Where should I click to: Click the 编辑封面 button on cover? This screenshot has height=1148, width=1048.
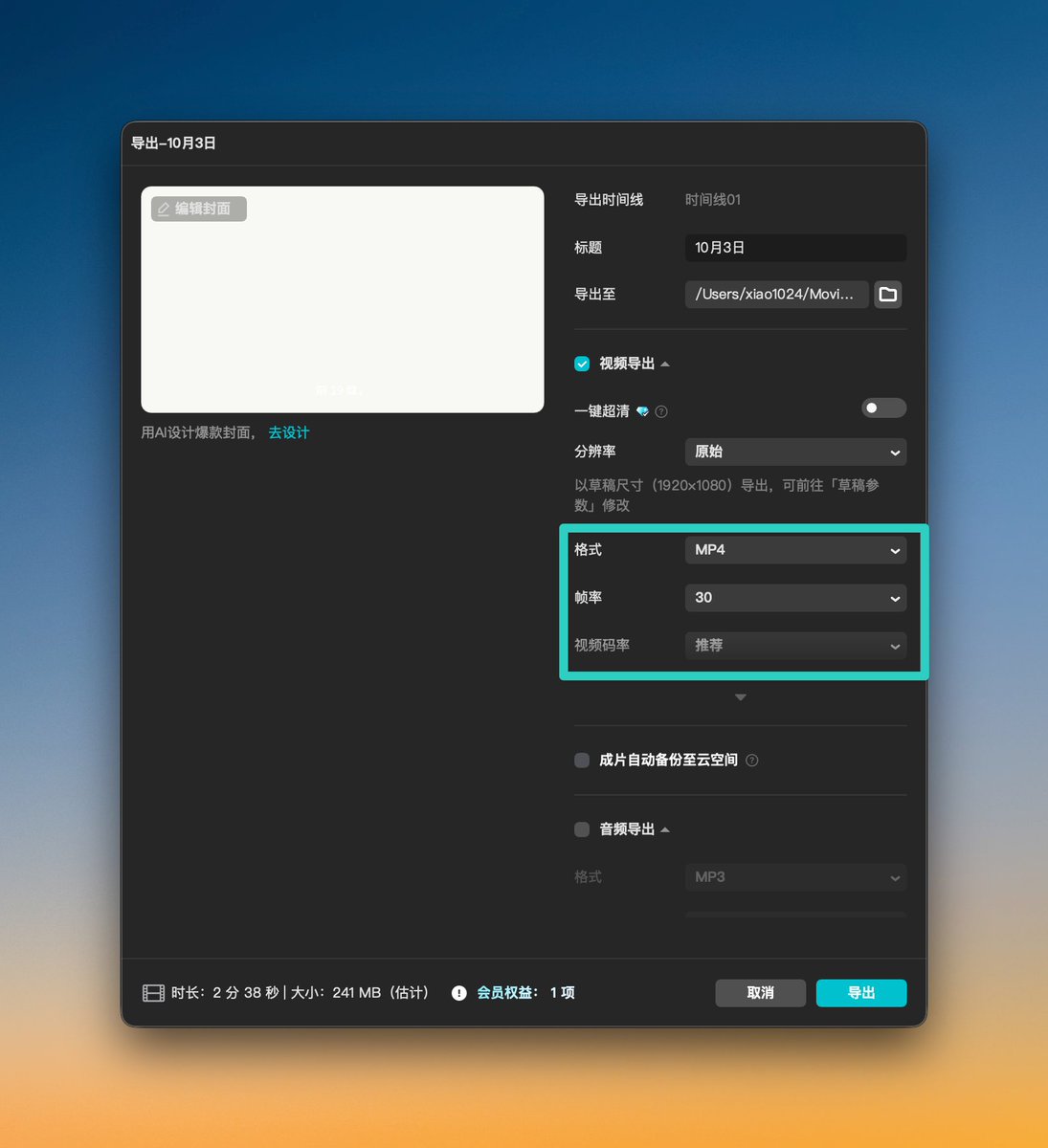tap(199, 209)
